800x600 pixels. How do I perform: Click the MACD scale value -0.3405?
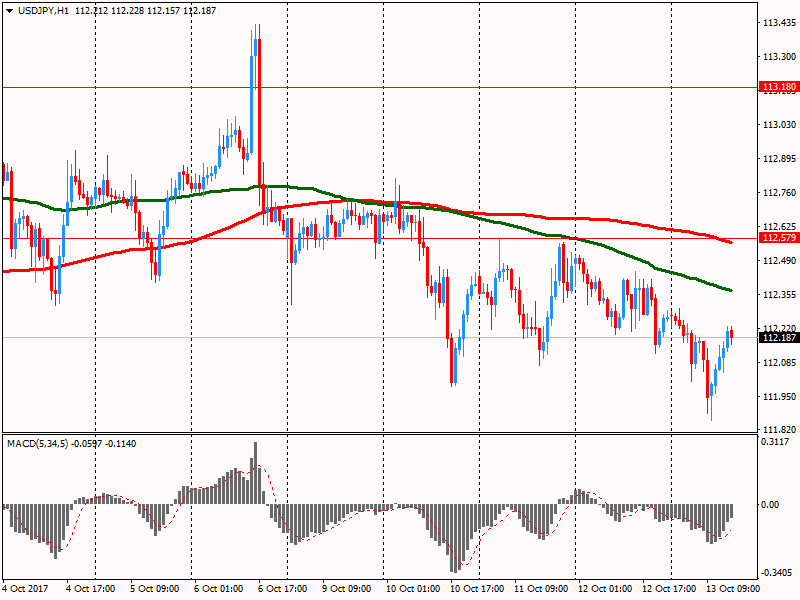point(777,573)
